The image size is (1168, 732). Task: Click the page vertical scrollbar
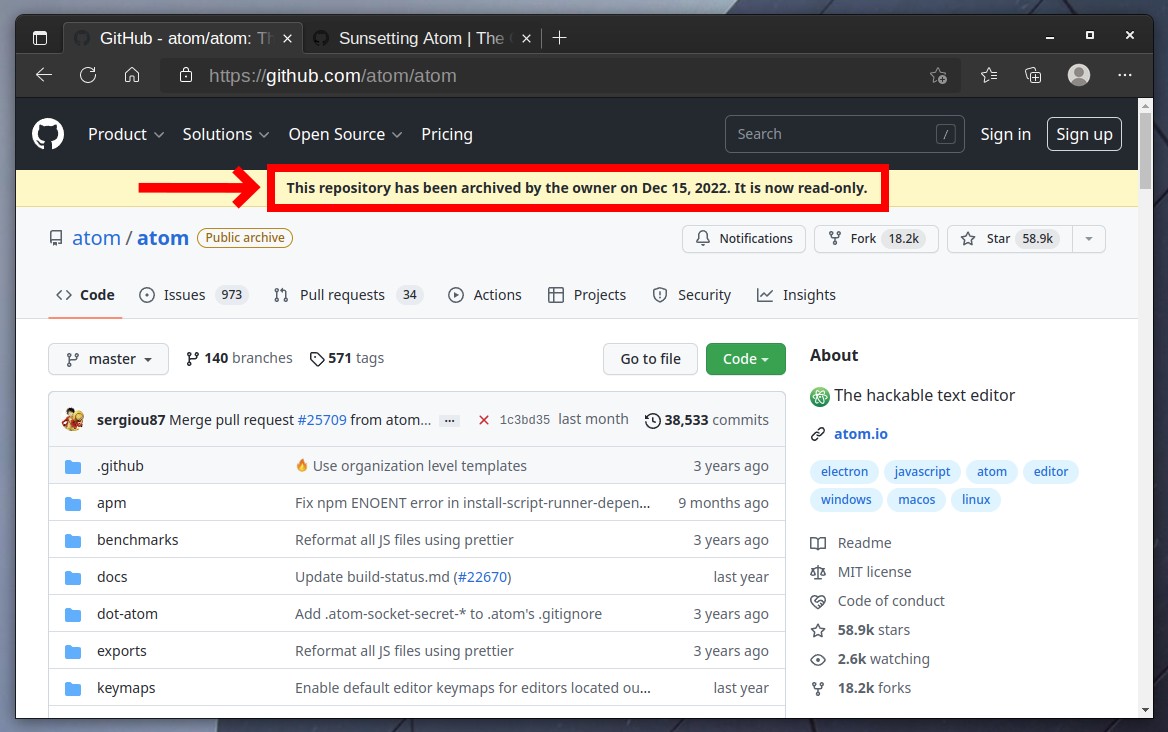pos(1145,152)
